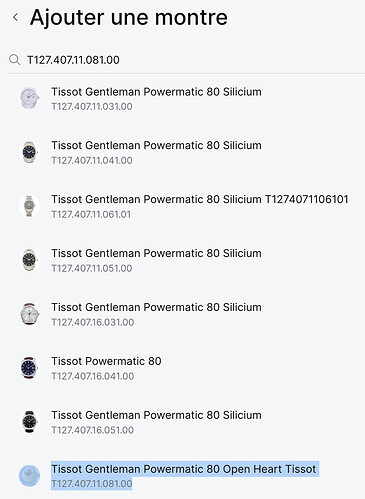Click the highlighted reference T127.407.11.081.00 in results

[92, 484]
